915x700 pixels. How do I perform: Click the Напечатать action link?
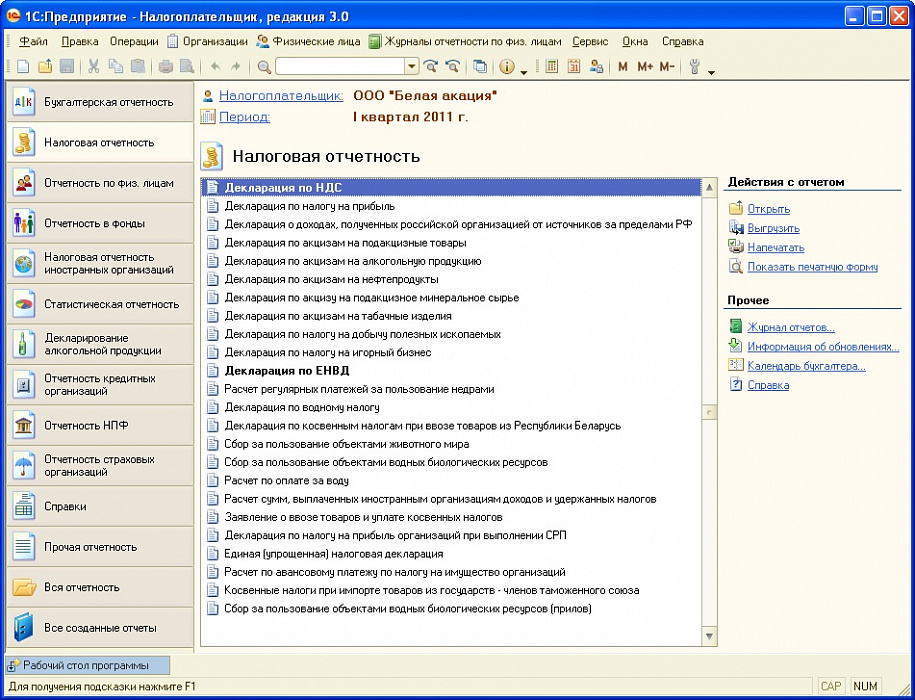coord(776,247)
